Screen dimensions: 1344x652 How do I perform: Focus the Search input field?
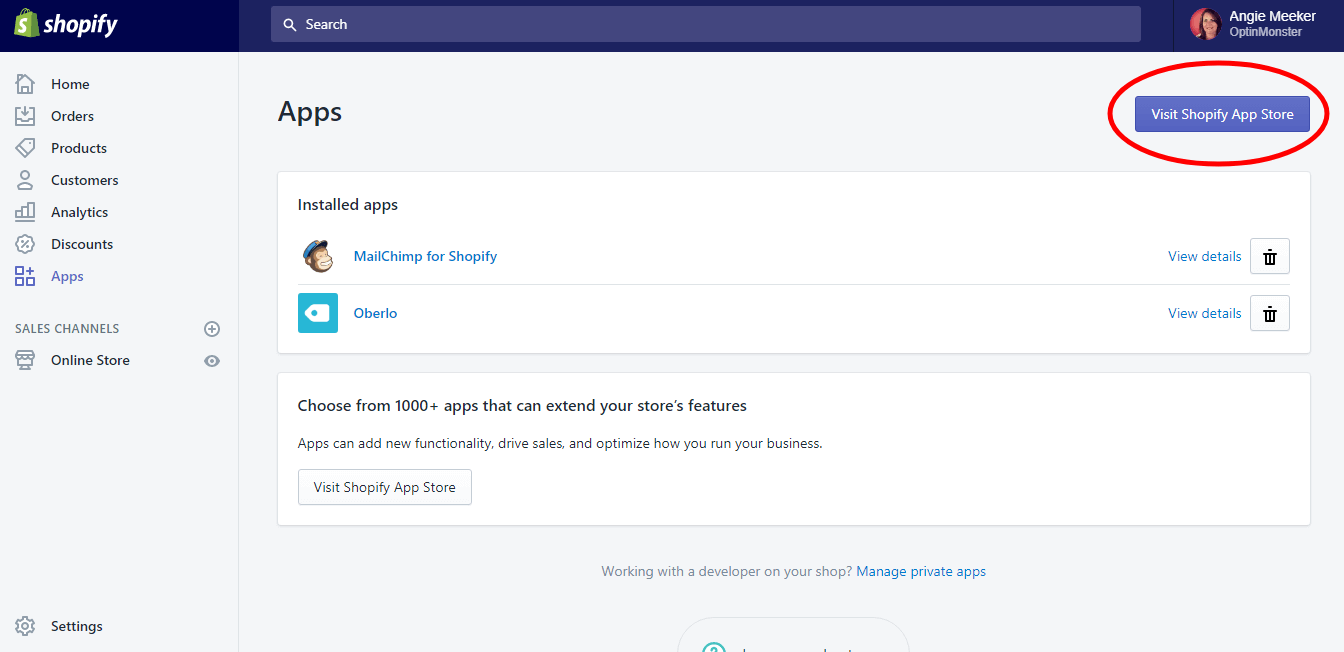click(706, 24)
